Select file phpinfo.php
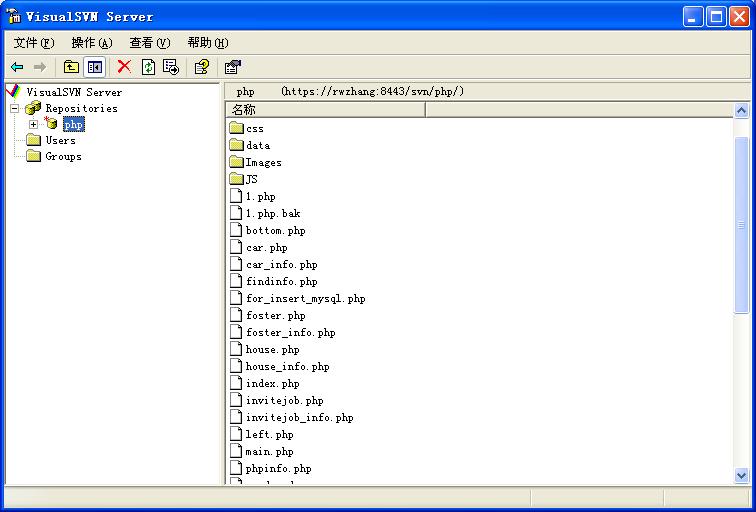The image size is (756, 512). [278, 469]
